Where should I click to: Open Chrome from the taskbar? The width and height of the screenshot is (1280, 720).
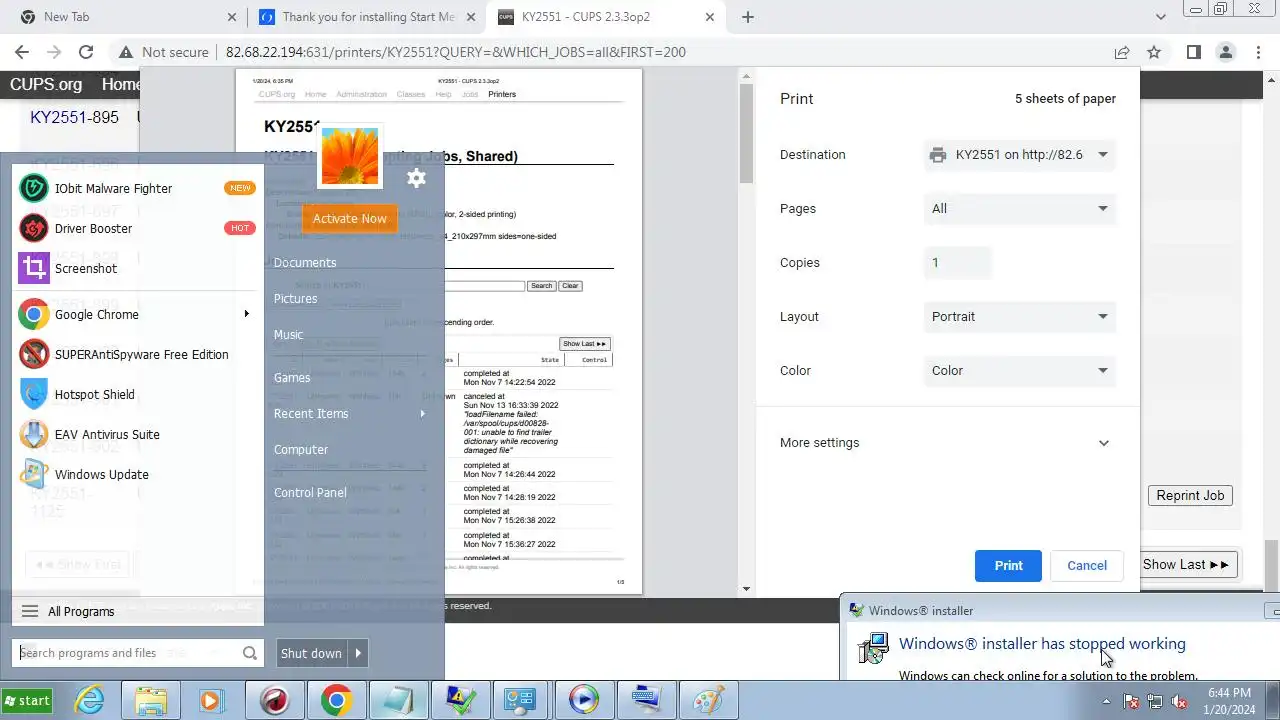tap(336, 700)
